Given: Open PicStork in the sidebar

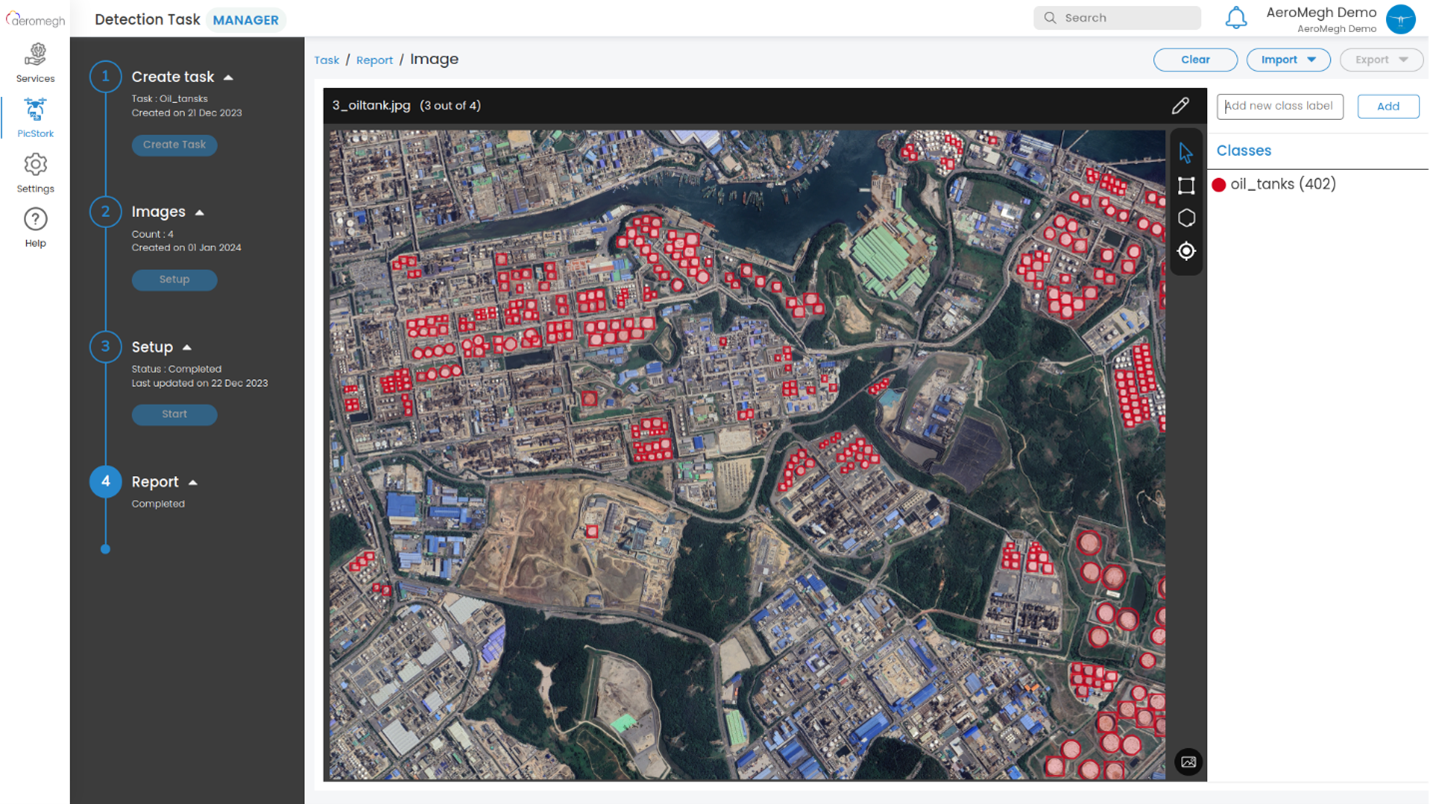Looking at the screenshot, I should coord(35,117).
